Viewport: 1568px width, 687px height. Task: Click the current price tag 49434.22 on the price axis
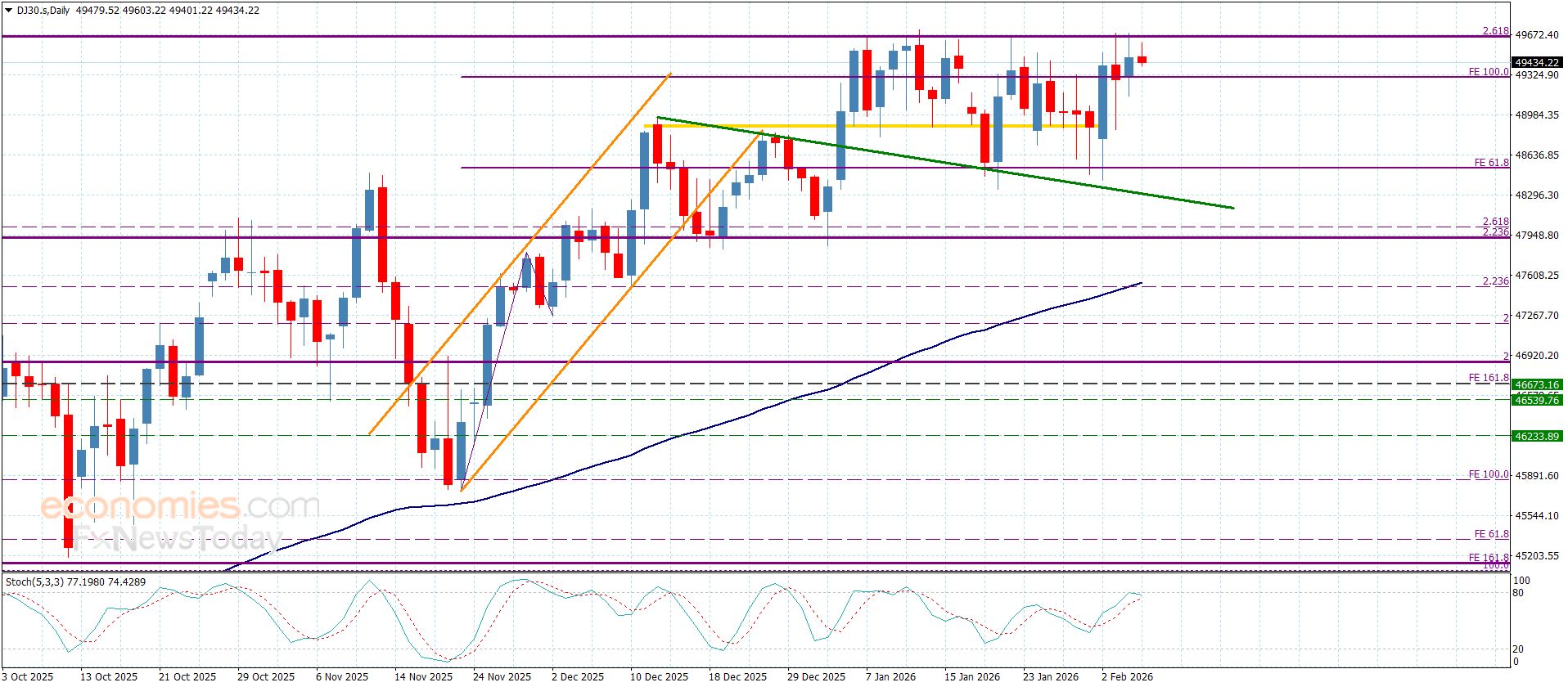1537,62
